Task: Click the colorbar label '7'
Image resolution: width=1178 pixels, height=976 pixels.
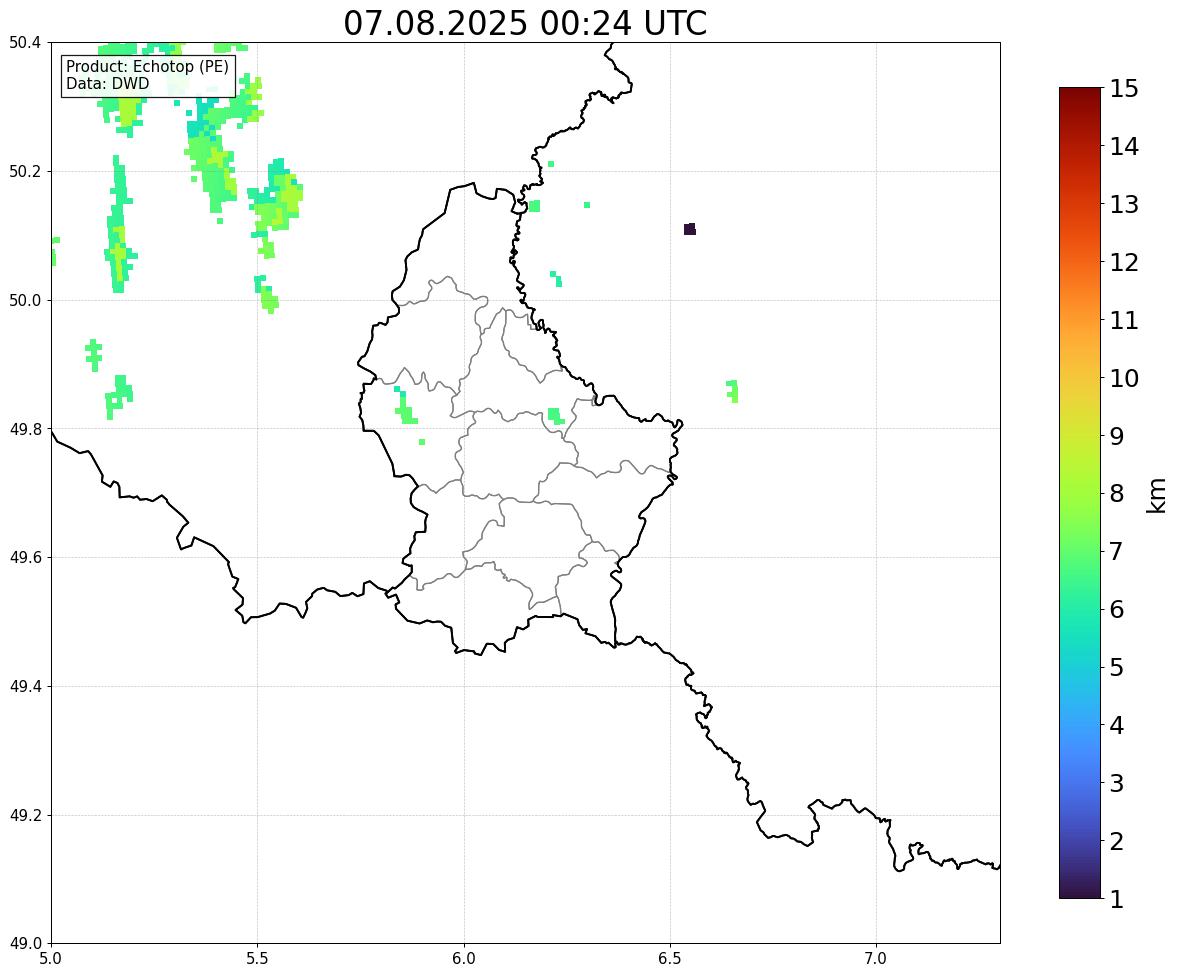Action: pyautogui.click(x=1116, y=551)
